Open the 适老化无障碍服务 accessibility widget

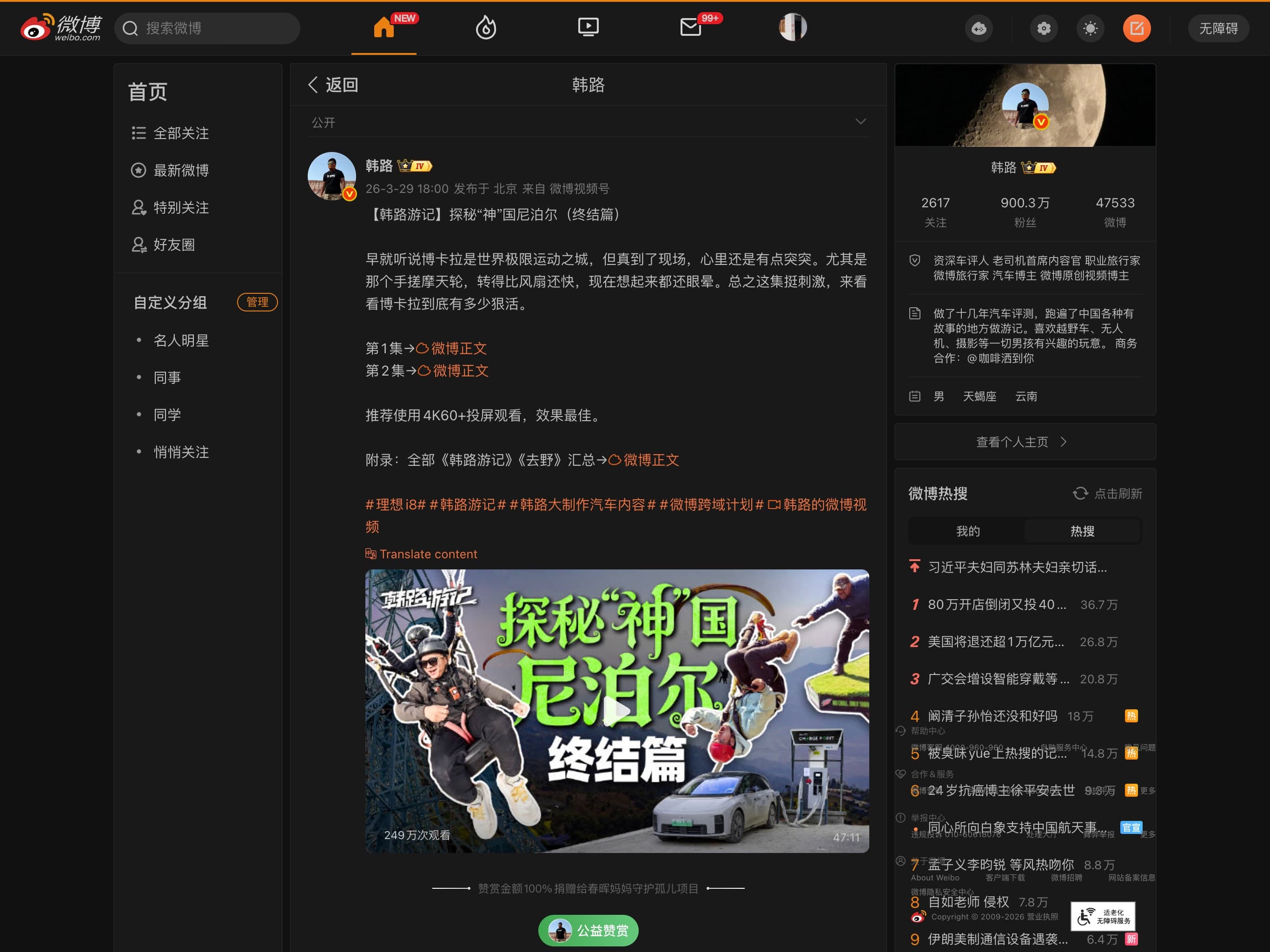pyautogui.click(x=1103, y=916)
